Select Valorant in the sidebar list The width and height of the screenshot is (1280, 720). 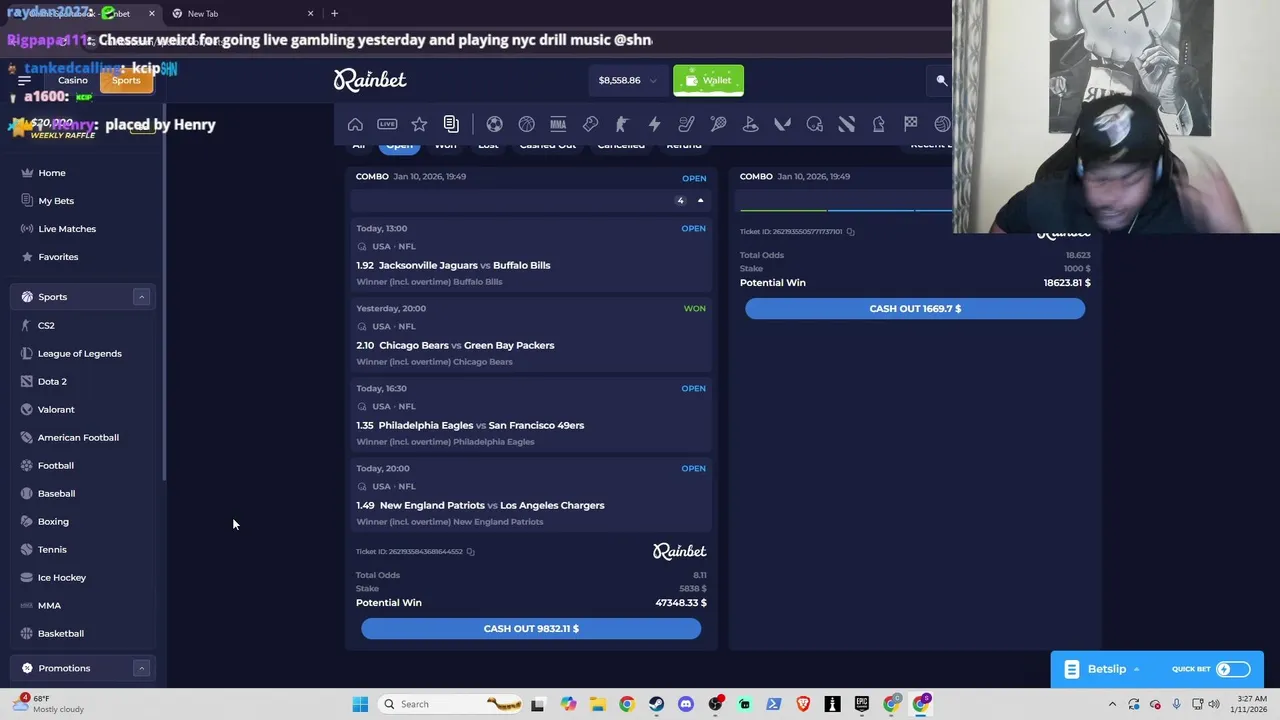point(56,409)
